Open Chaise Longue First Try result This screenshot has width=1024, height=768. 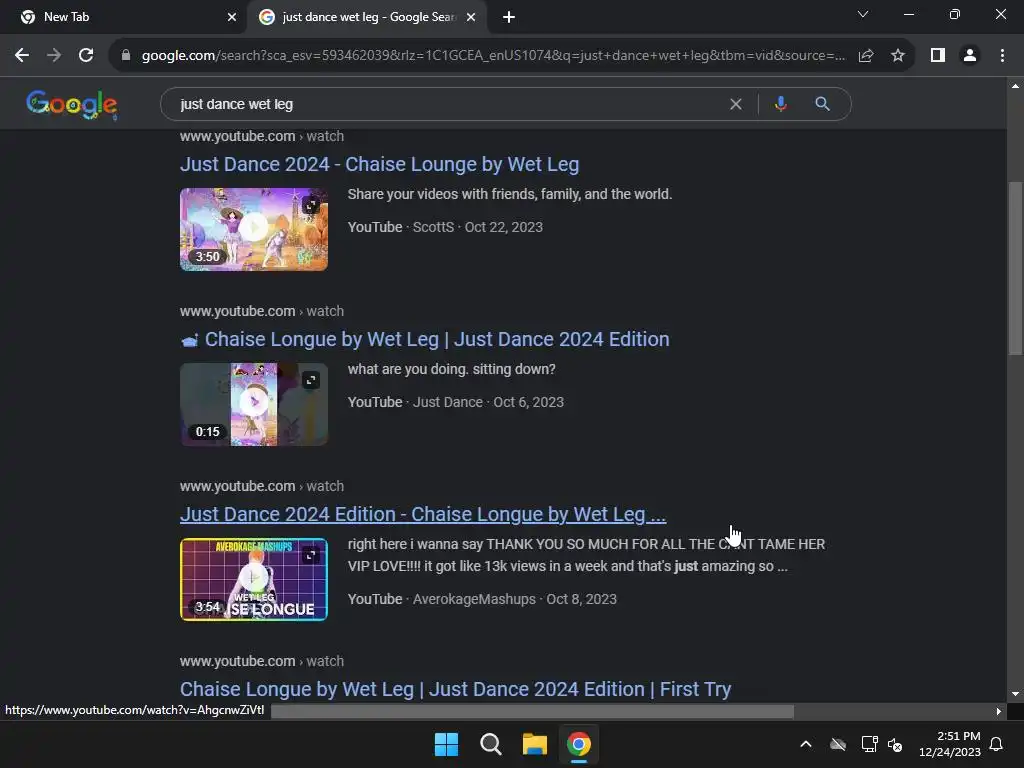pyautogui.click(x=456, y=689)
